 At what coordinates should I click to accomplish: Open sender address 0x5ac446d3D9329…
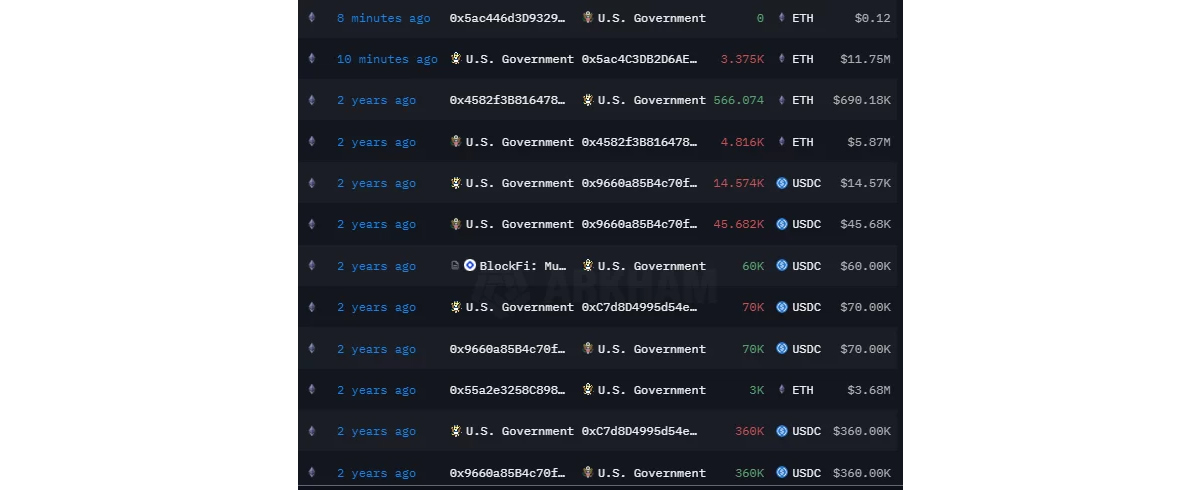[x=508, y=18]
